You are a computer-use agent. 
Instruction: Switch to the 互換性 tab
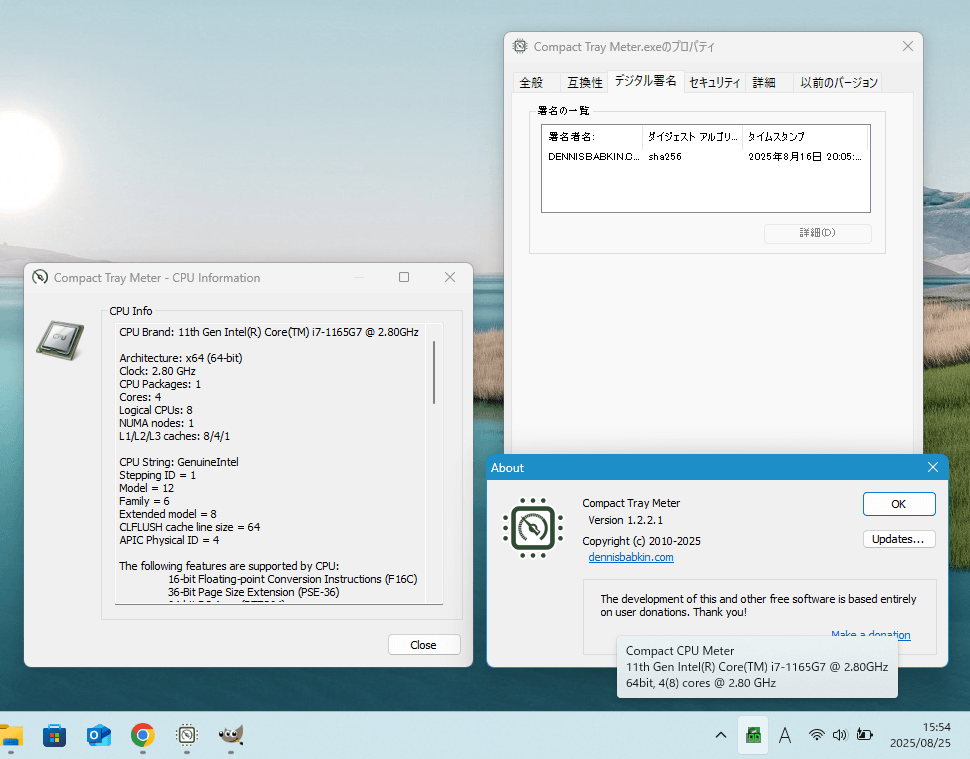[x=585, y=82]
